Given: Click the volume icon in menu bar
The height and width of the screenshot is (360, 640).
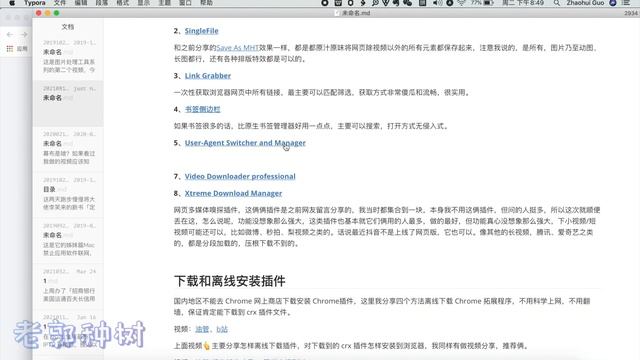Looking at the screenshot, I should (437, 3).
